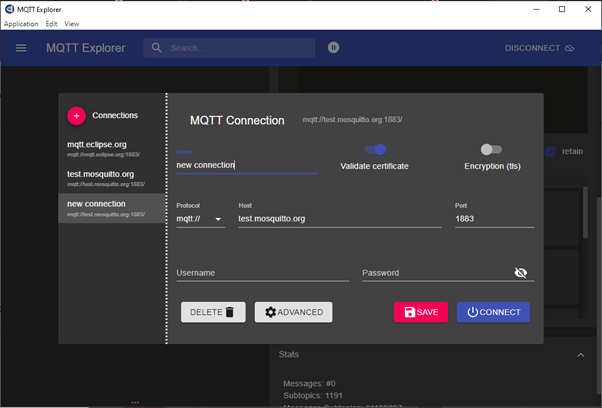
Task: Click the pause button next to search
Action: tap(333, 48)
